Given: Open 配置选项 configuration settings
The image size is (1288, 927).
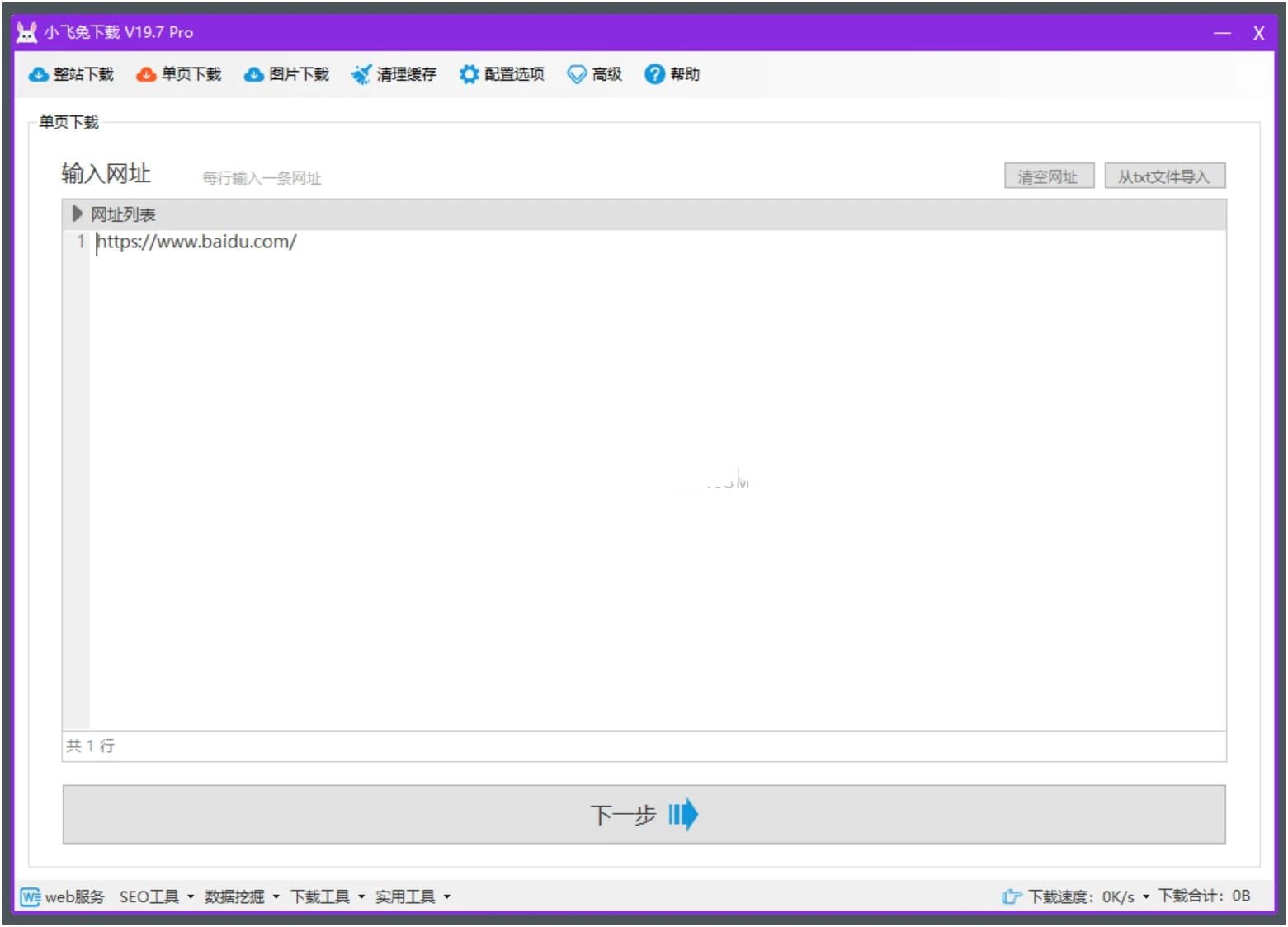Looking at the screenshot, I should coord(469,74).
